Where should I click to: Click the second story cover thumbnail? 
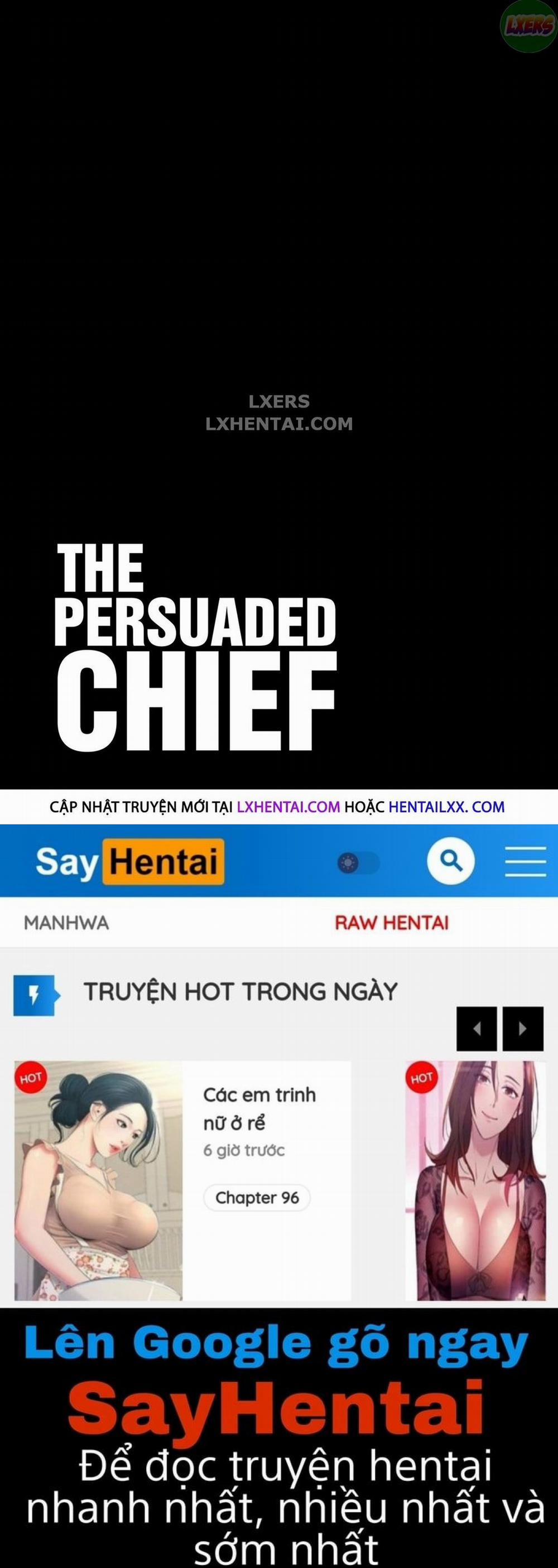pyautogui.click(x=476, y=1182)
